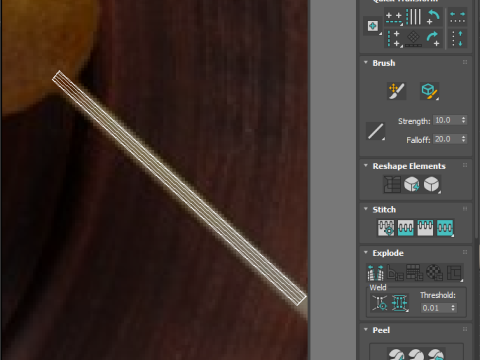Open the brush falloff type flyout

point(376,131)
